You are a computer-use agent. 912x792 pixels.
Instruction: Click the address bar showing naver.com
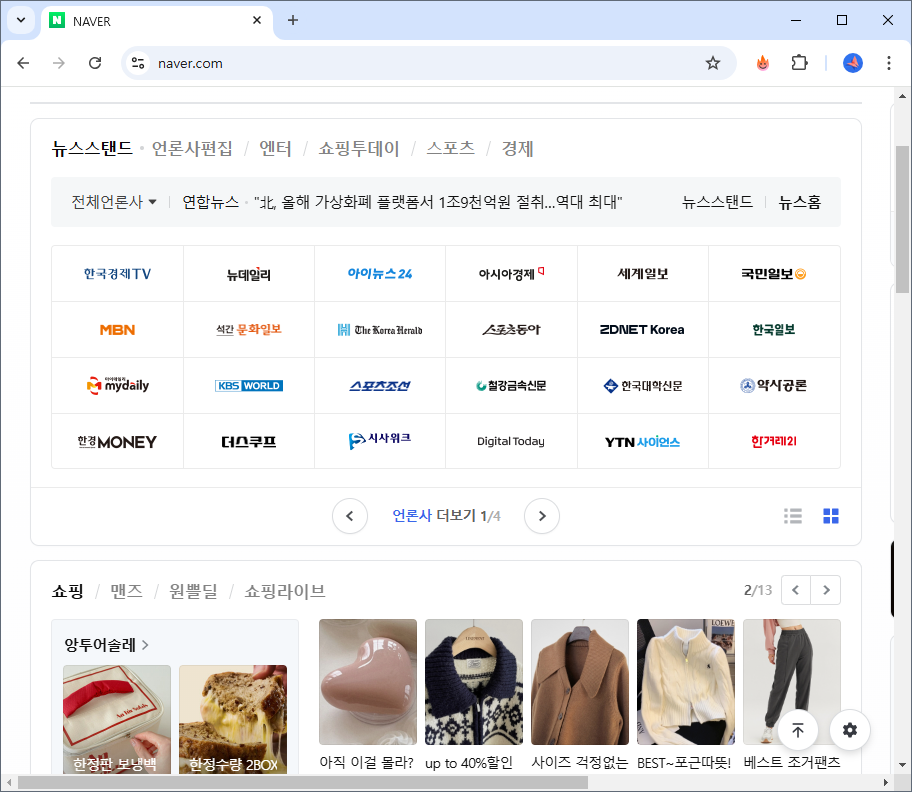click(x=428, y=63)
